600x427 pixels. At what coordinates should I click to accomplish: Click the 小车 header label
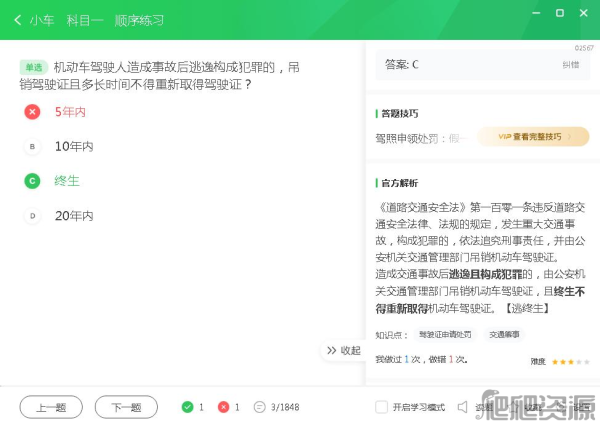pyautogui.click(x=42, y=20)
